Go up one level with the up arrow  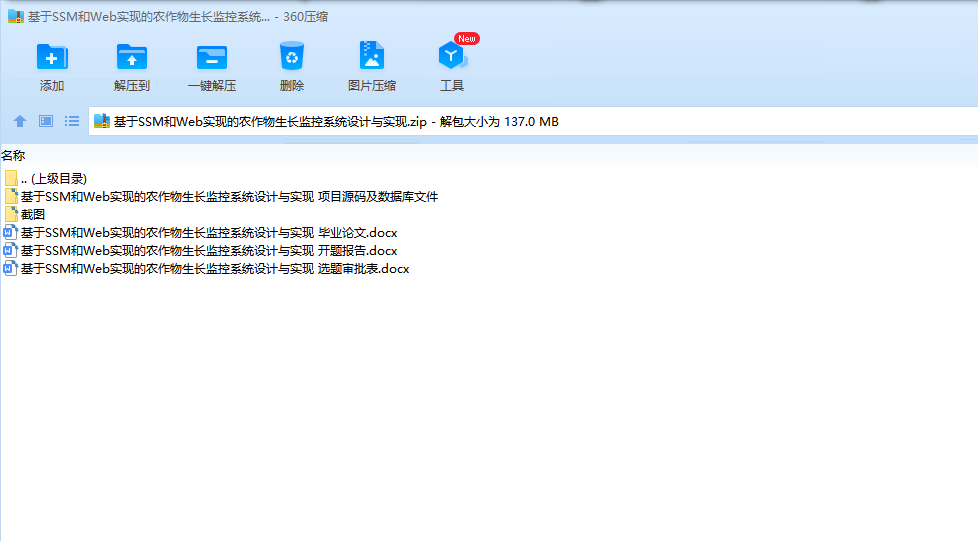(x=20, y=121)
